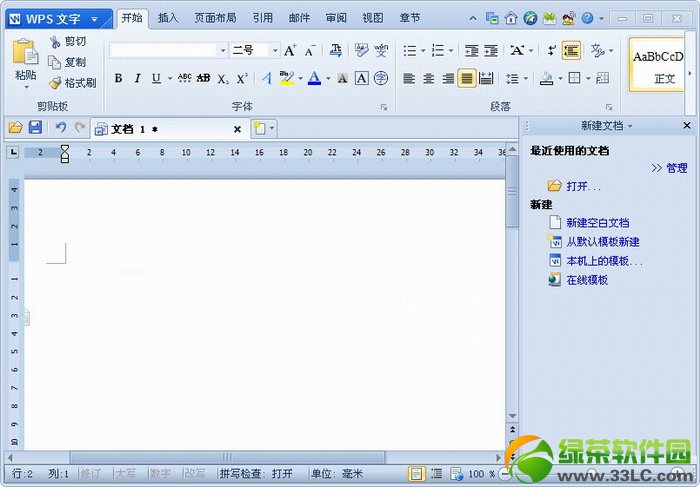Open the font size 二号 dropdown
Viewport: 700px width, 497px height.
(x=275, y=50)
